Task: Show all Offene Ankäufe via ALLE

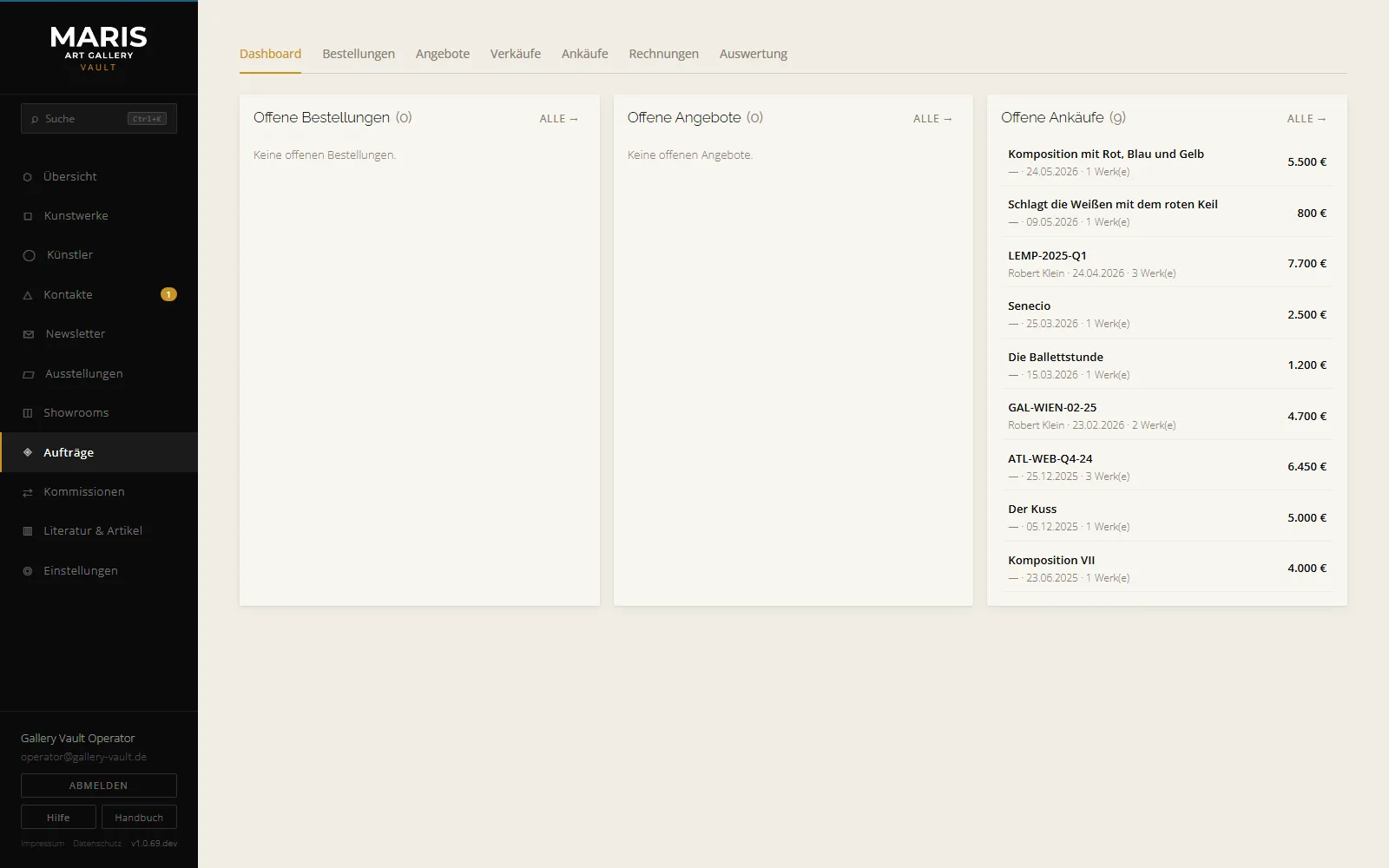Action: 1307,119
